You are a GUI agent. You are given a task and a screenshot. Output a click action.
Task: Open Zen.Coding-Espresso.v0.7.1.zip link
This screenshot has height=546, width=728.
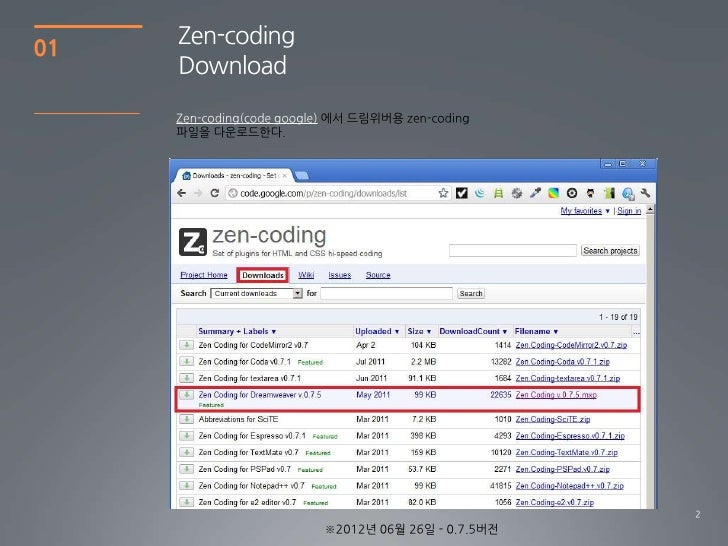[570, 436]
